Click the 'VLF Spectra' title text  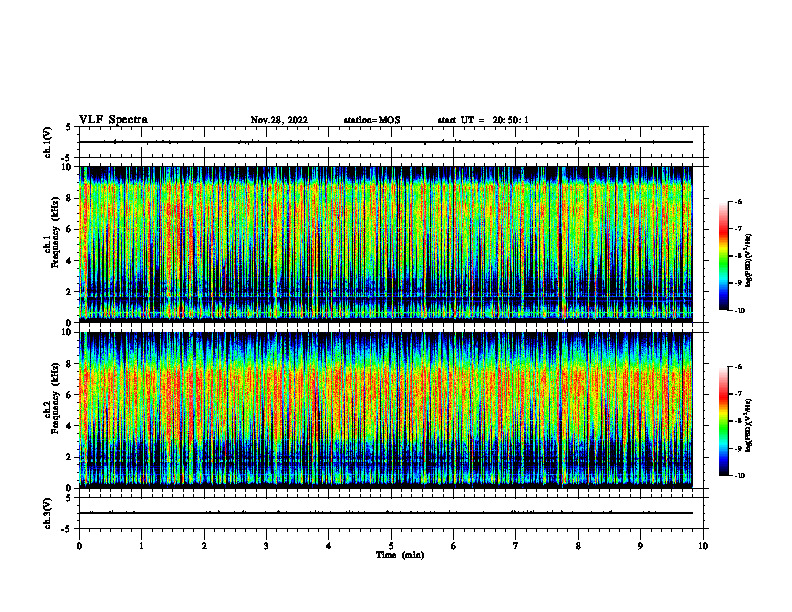click(113, 120)
